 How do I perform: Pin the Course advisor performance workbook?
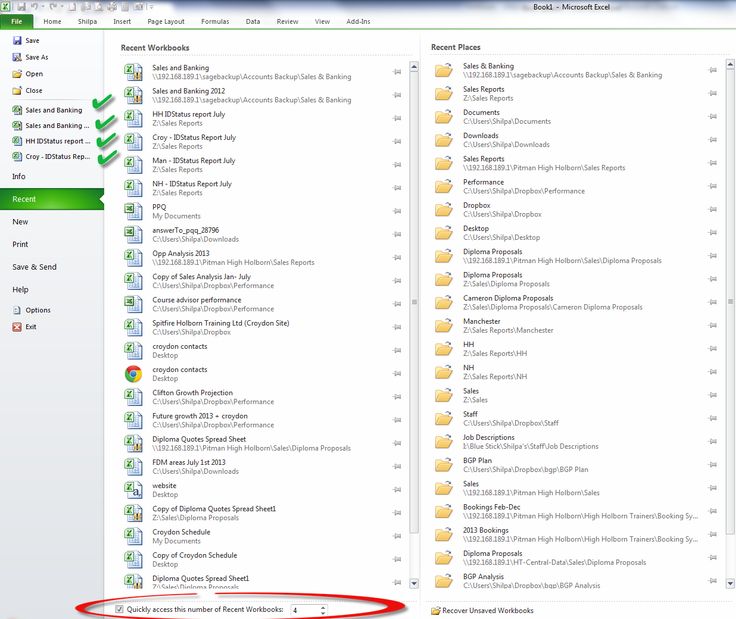pyautogui.click(x=397, y=304)
